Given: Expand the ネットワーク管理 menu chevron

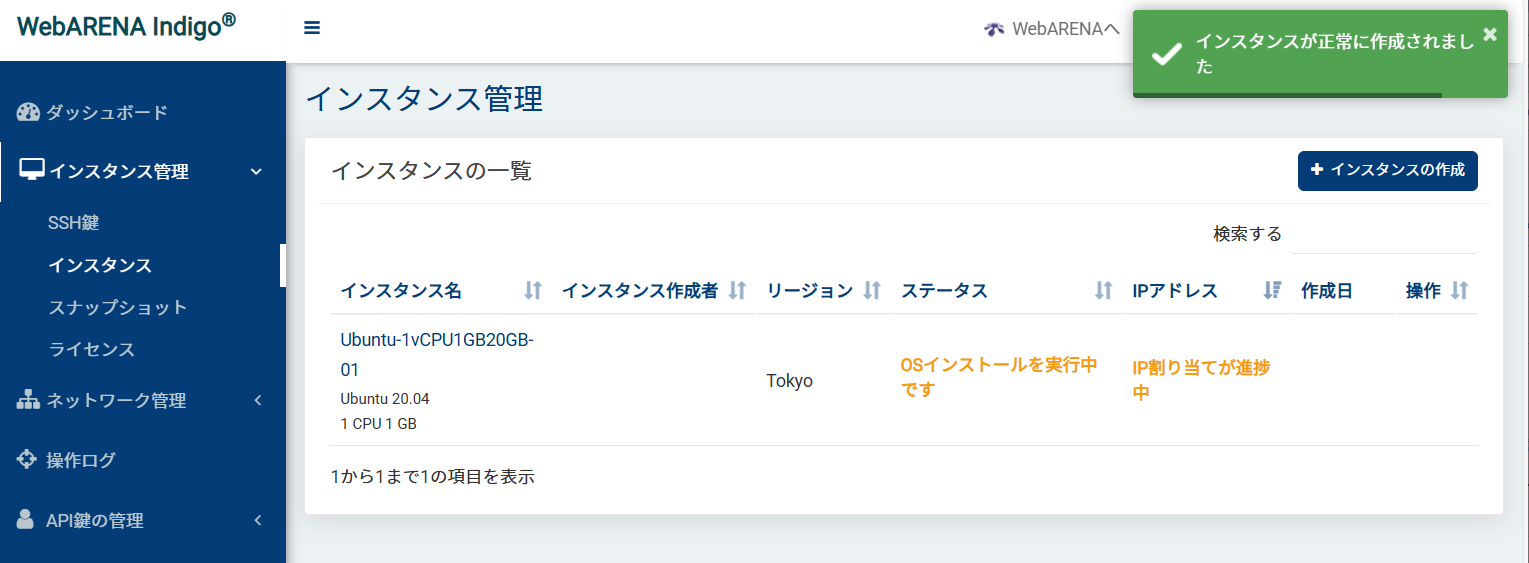Looking at the screenshot, I should click(x=257, y=401).
